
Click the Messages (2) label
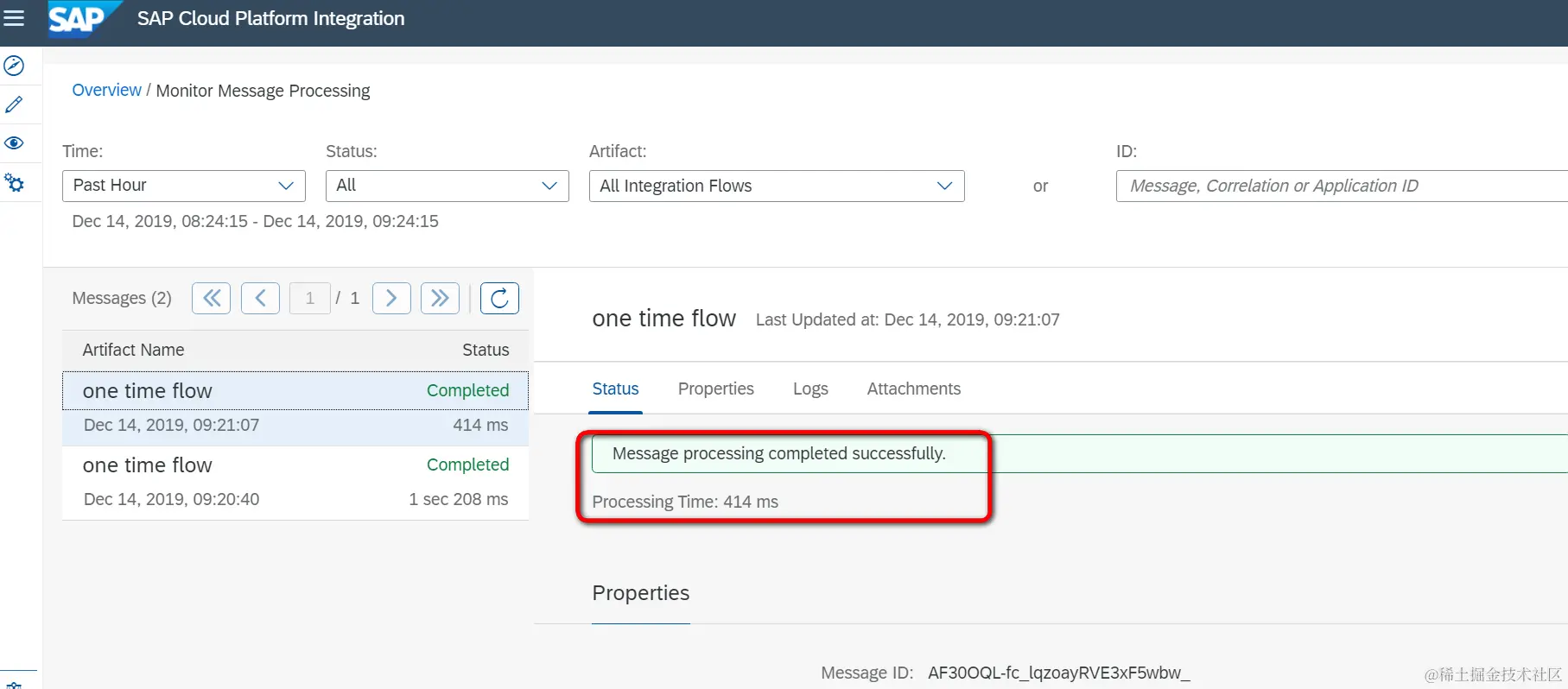(122, 298)
